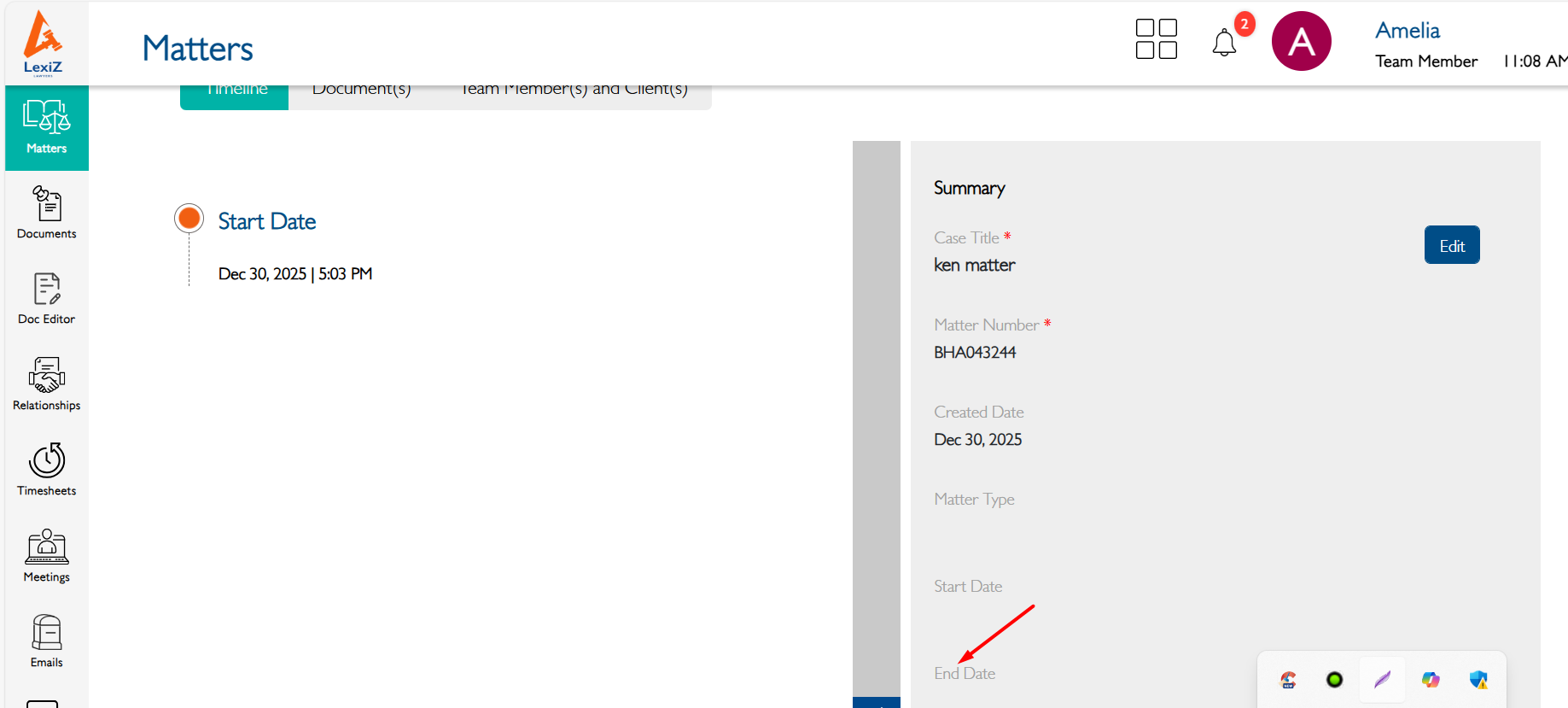Switch to the Timeline tab

point(235,92)
